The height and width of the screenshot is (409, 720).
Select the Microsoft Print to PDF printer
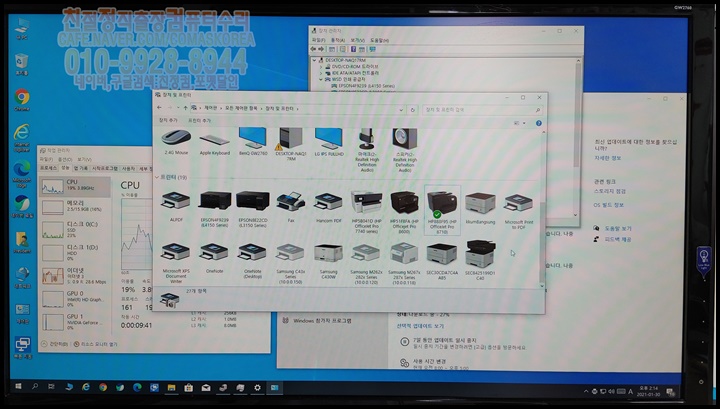pyautogui.click(x=518, y=211)
